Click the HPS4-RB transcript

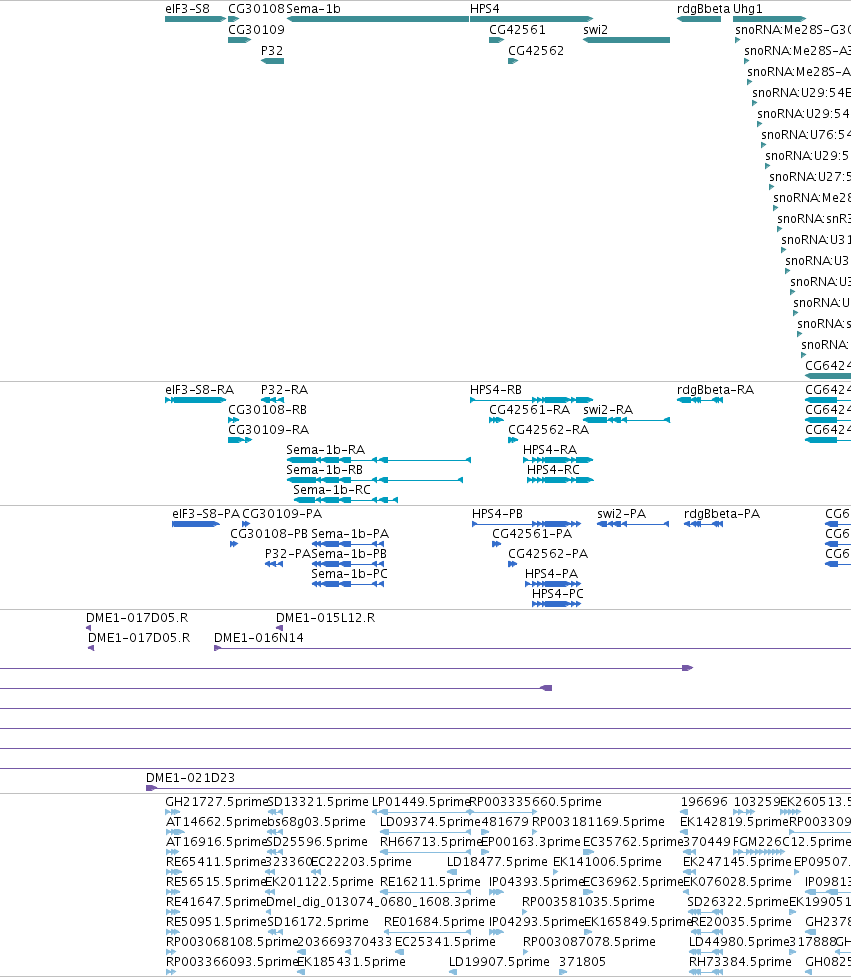(531, 400)
